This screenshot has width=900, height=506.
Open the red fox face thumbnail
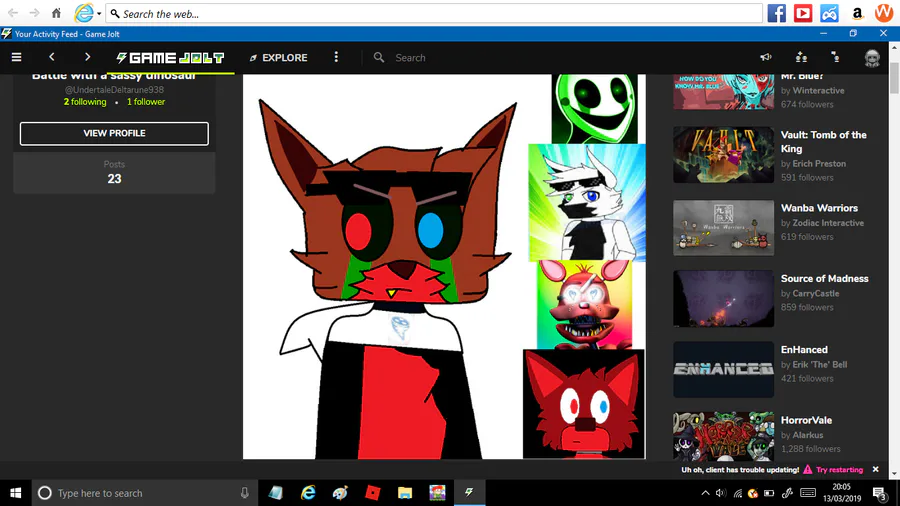(x=584, y=404)
